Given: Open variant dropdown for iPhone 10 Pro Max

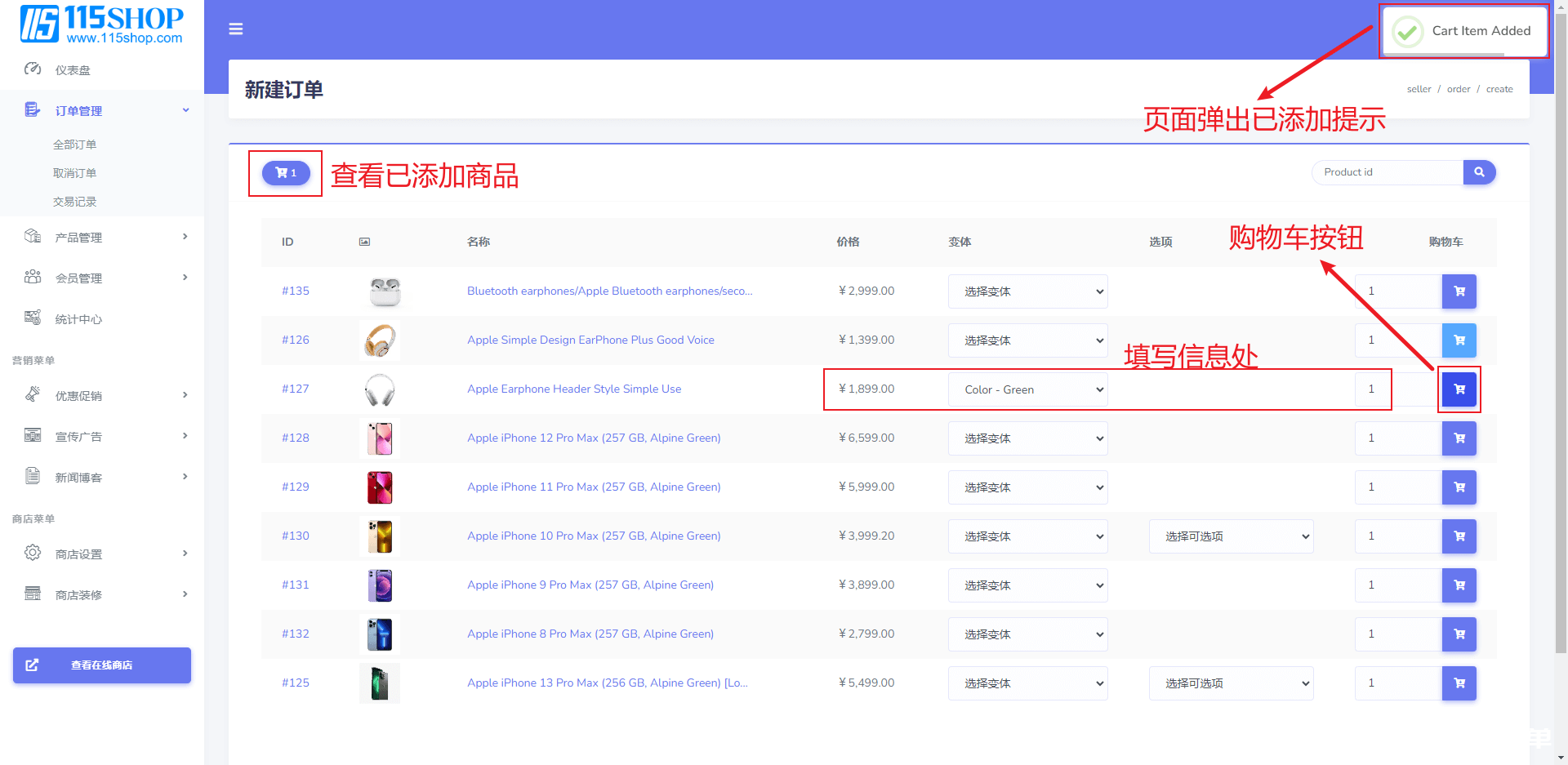Looking at the screenshot, I should point(1027,536).
